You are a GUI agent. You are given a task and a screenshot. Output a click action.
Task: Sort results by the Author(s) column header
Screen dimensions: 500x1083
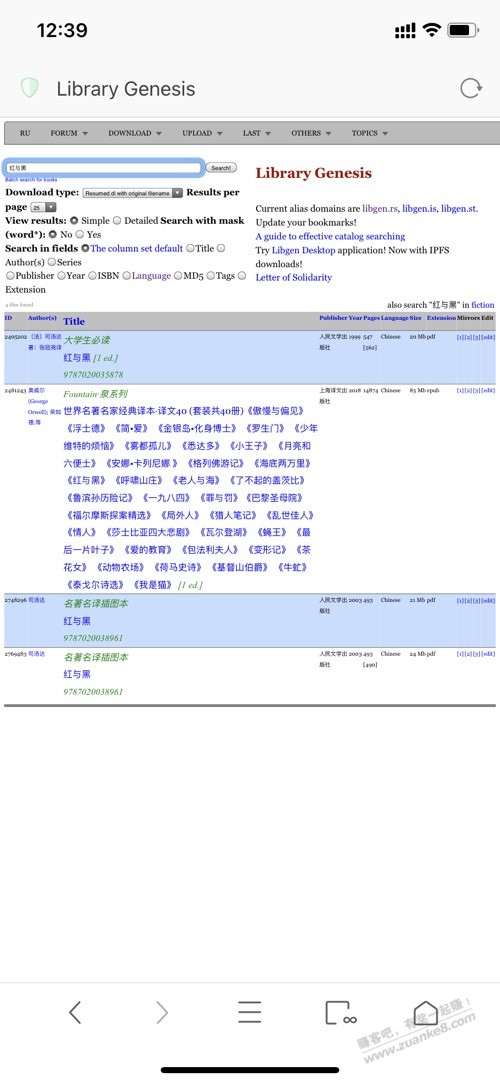(42, 318)
